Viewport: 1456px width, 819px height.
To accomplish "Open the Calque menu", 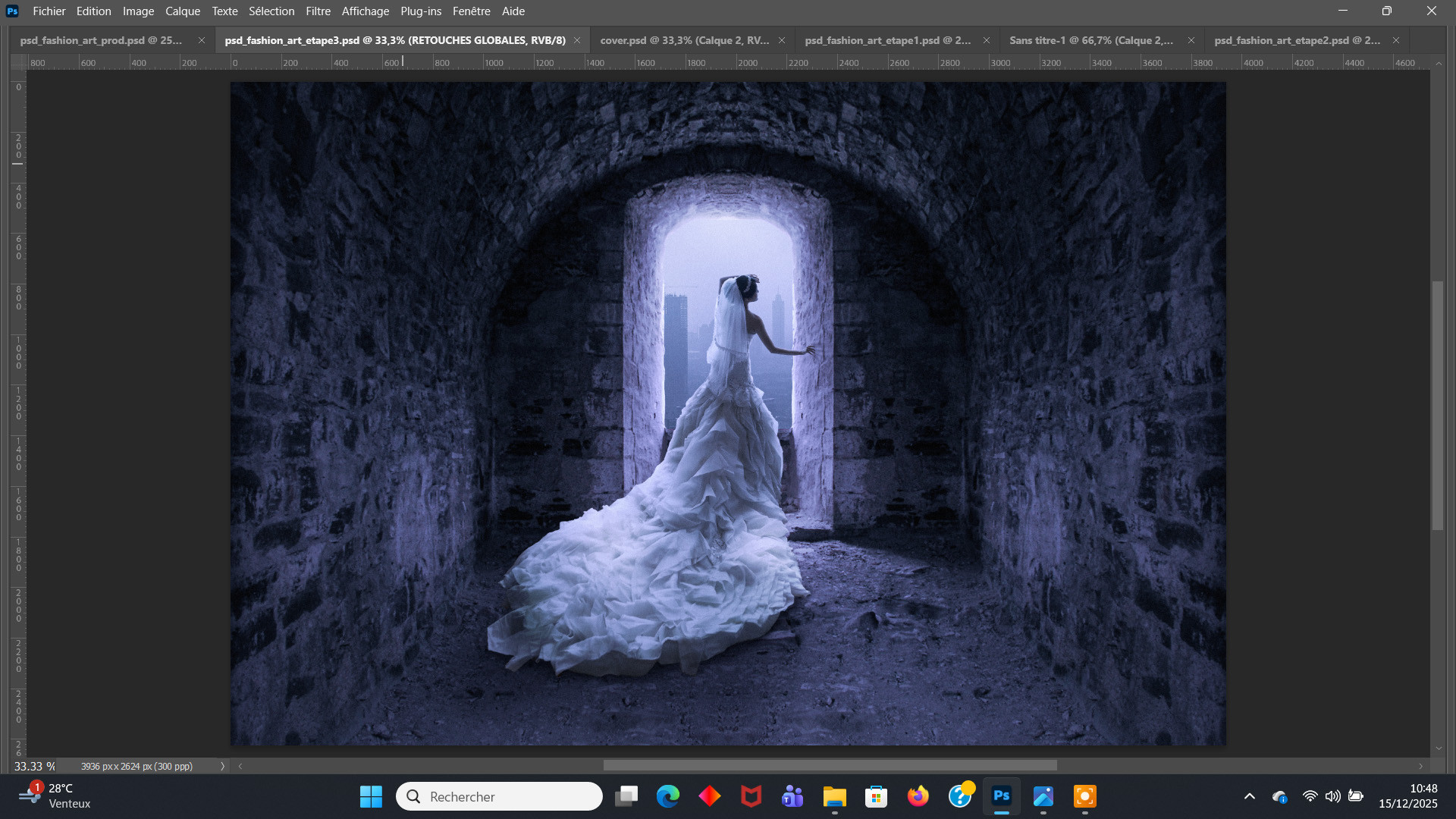I will click(182, 11).
